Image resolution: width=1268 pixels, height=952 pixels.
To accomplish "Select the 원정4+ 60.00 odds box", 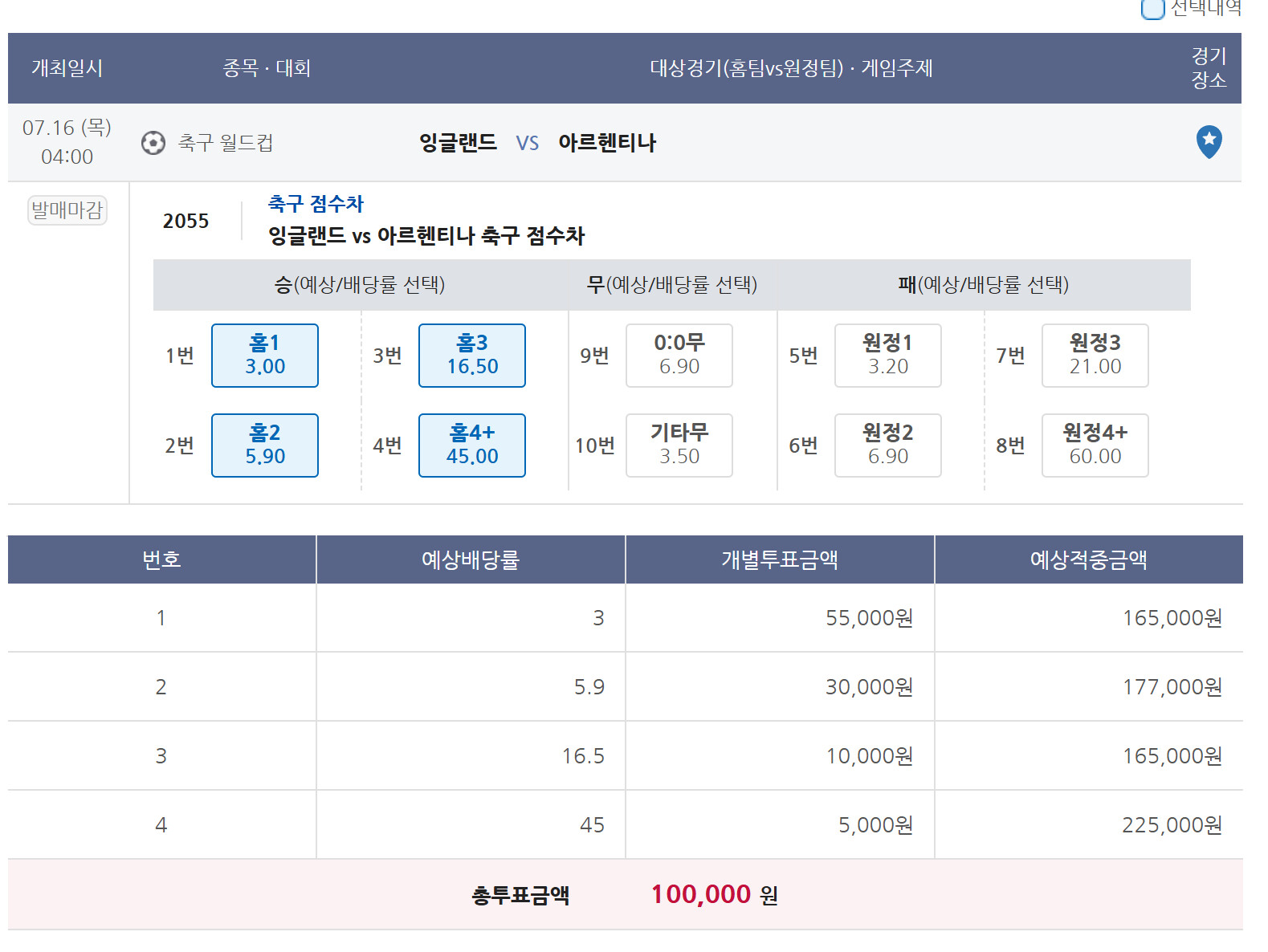I will pos(1095,445).
